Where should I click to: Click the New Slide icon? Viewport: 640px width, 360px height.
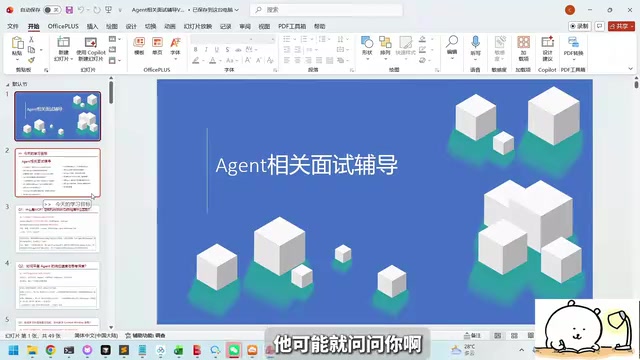[63, 42]
